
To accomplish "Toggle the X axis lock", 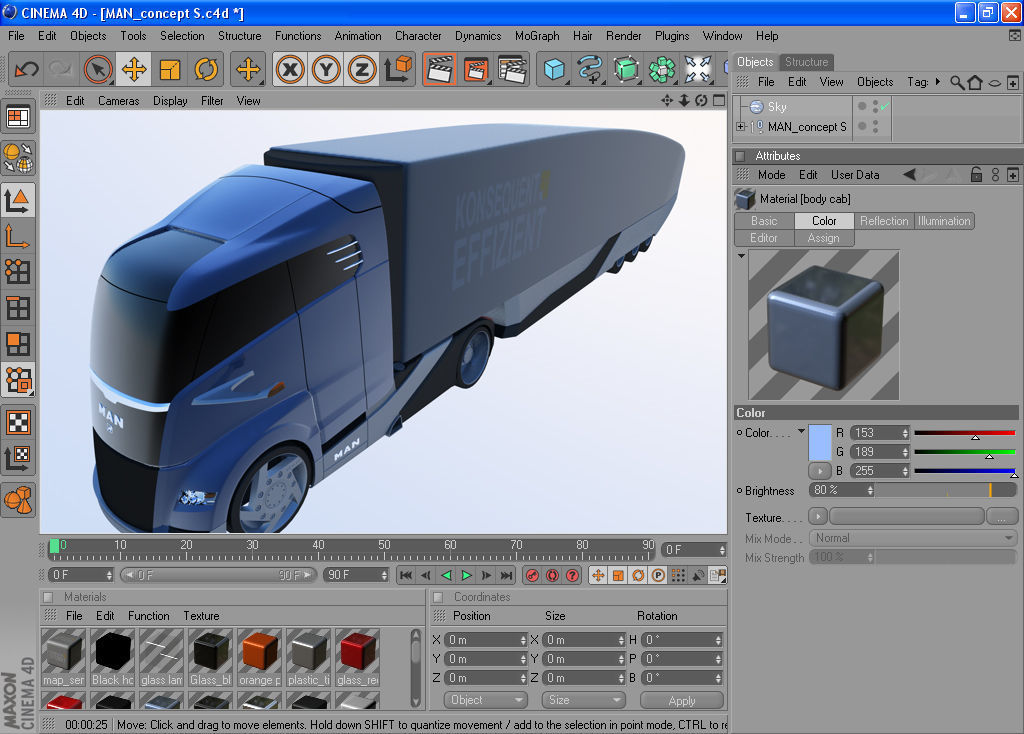I will pyautogui.click(x=290, y=69).
